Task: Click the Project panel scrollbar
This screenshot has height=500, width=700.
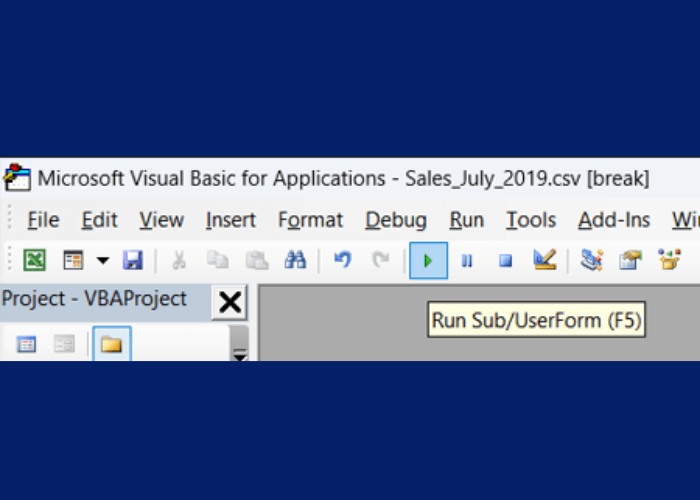Action: tap(239, 343)
